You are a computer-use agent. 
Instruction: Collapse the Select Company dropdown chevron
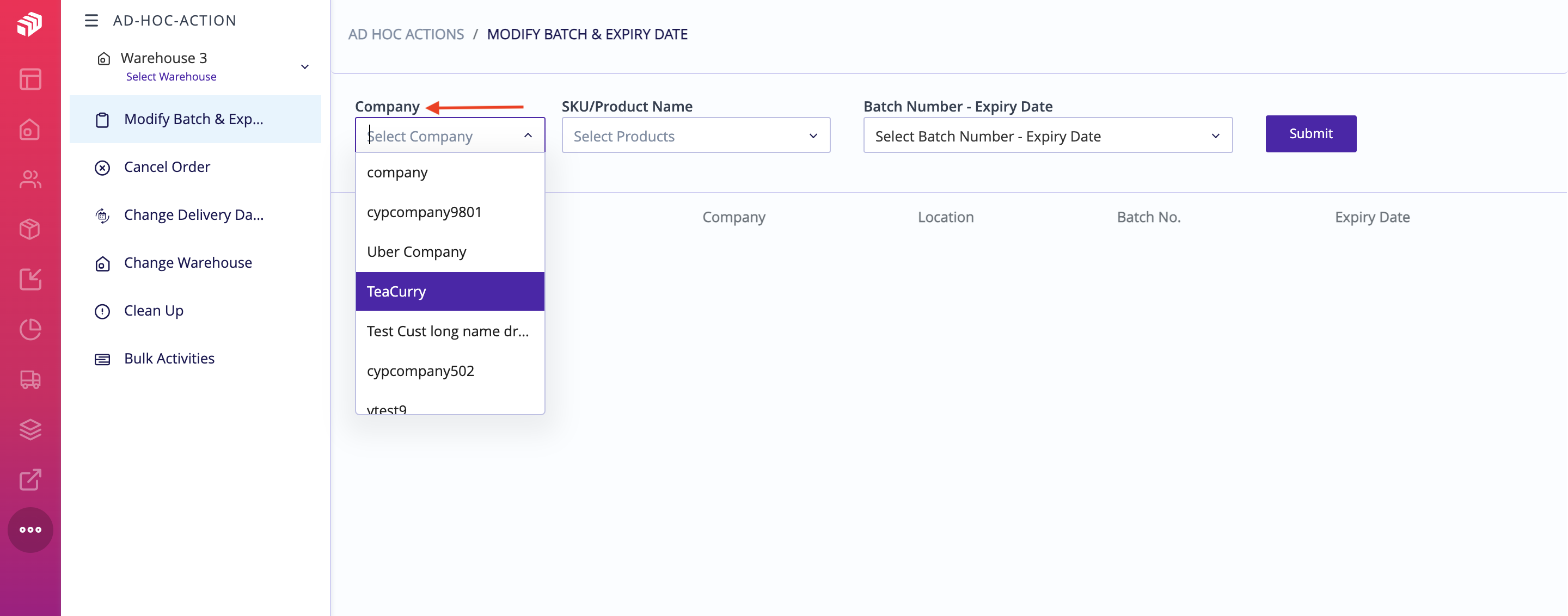coord(528,135)
